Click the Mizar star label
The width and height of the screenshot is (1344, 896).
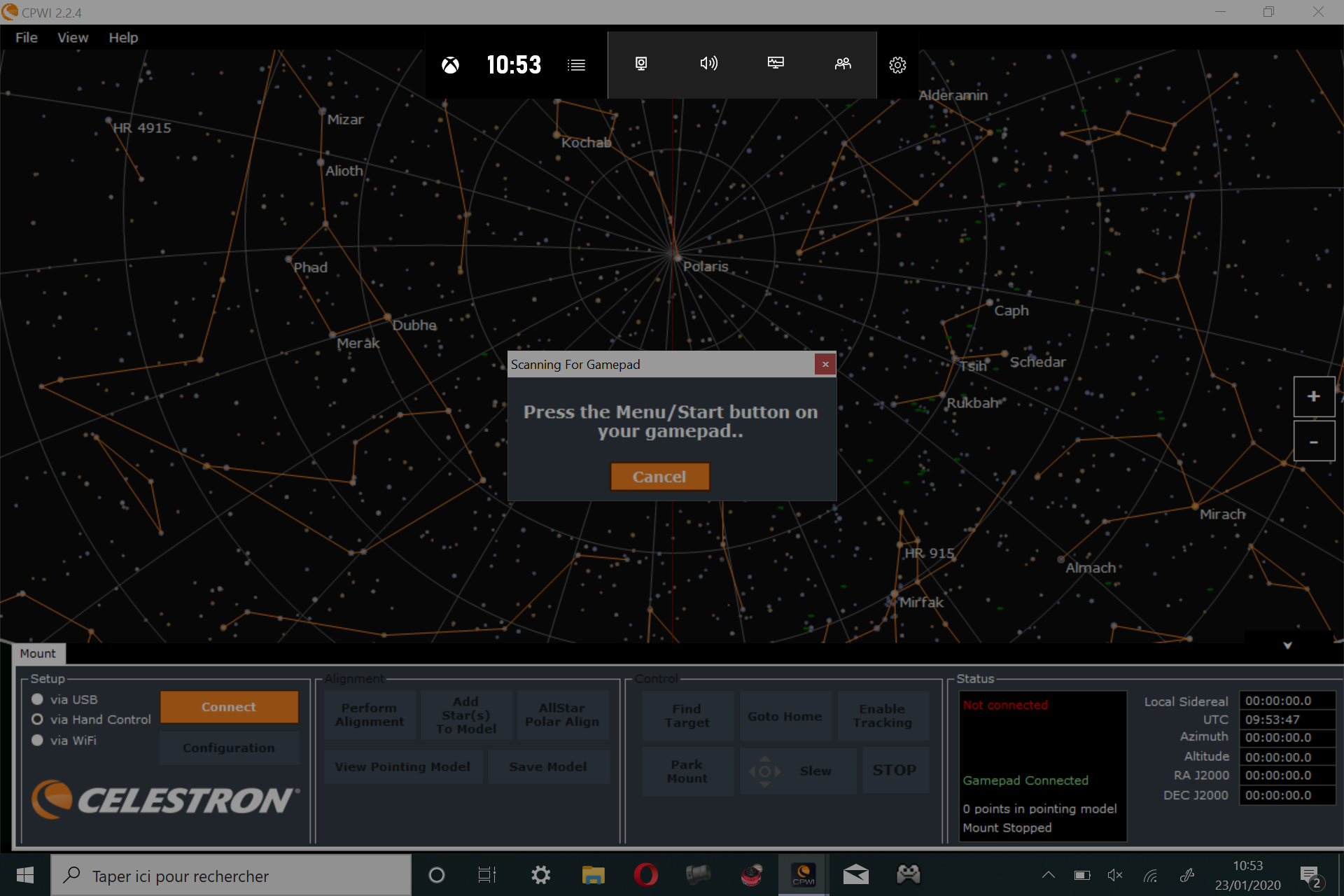coord(345,120)
